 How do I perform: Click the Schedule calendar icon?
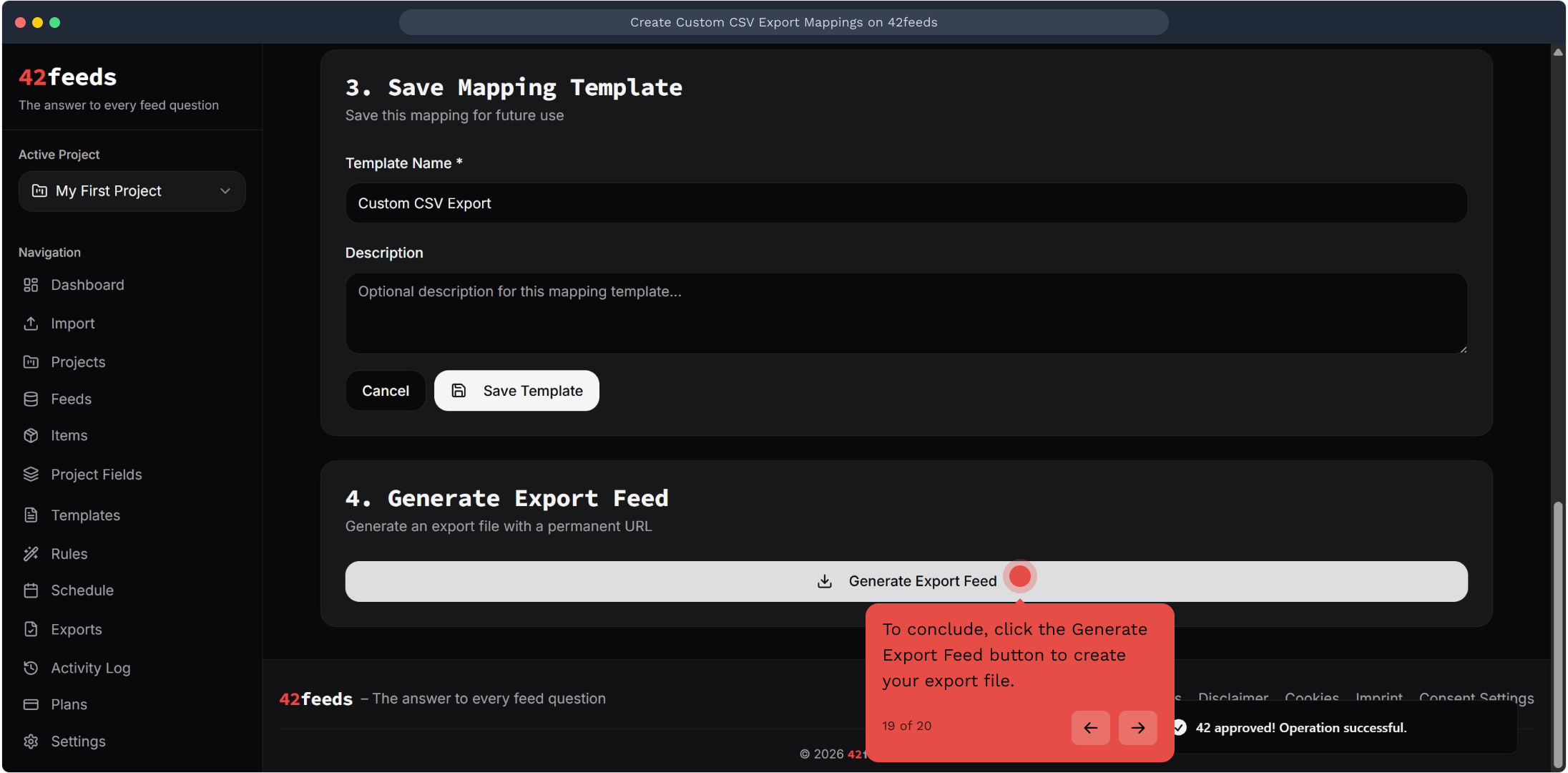(31, 590)
